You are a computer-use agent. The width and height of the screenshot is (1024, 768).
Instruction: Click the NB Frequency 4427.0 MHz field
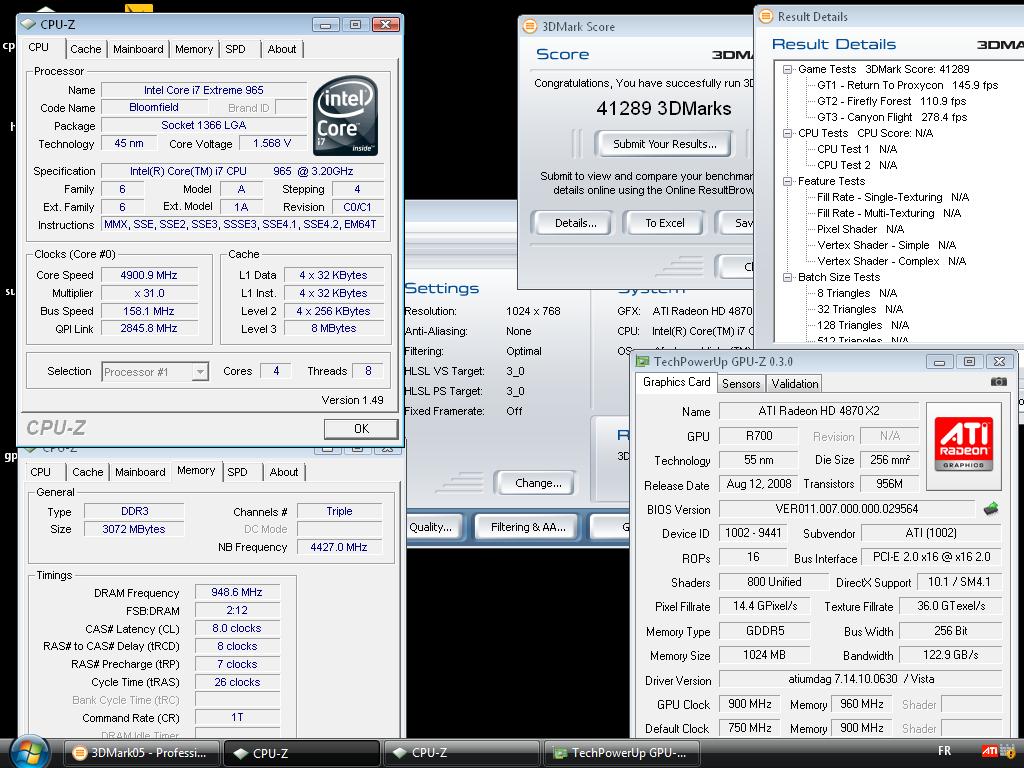point(339,547)
